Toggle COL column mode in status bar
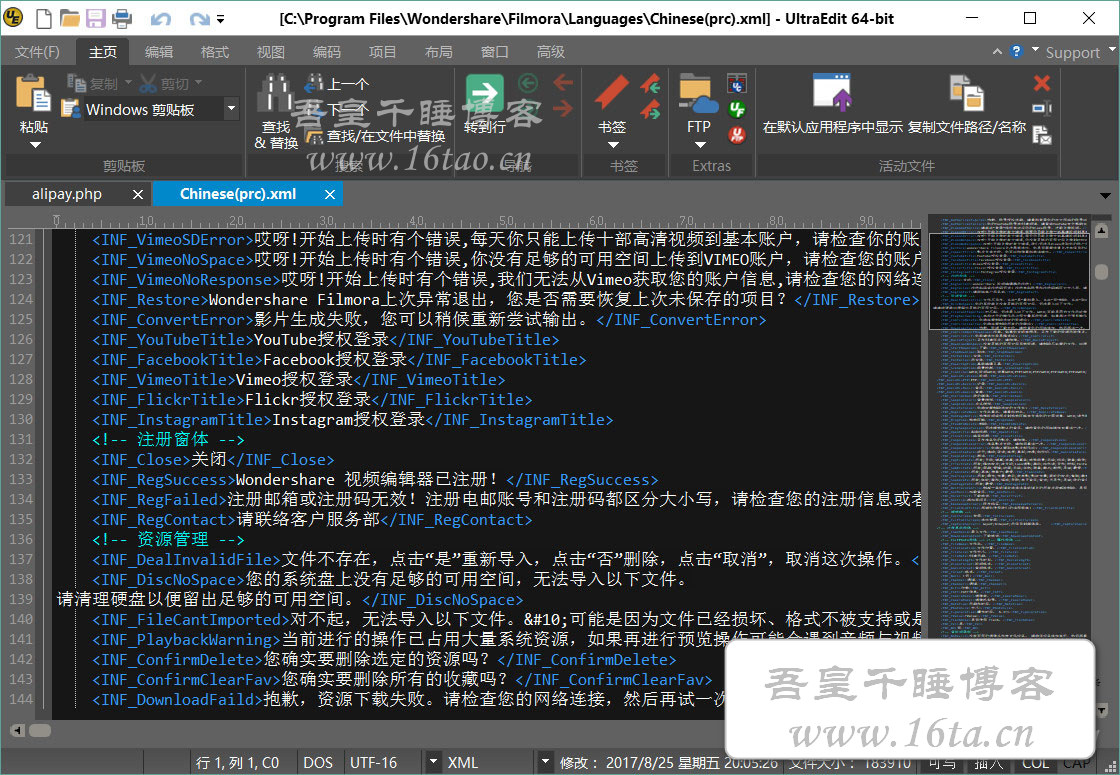The height and width of the screenshot is (775, 1120). pyautogui.click(x=1036, y=763)
